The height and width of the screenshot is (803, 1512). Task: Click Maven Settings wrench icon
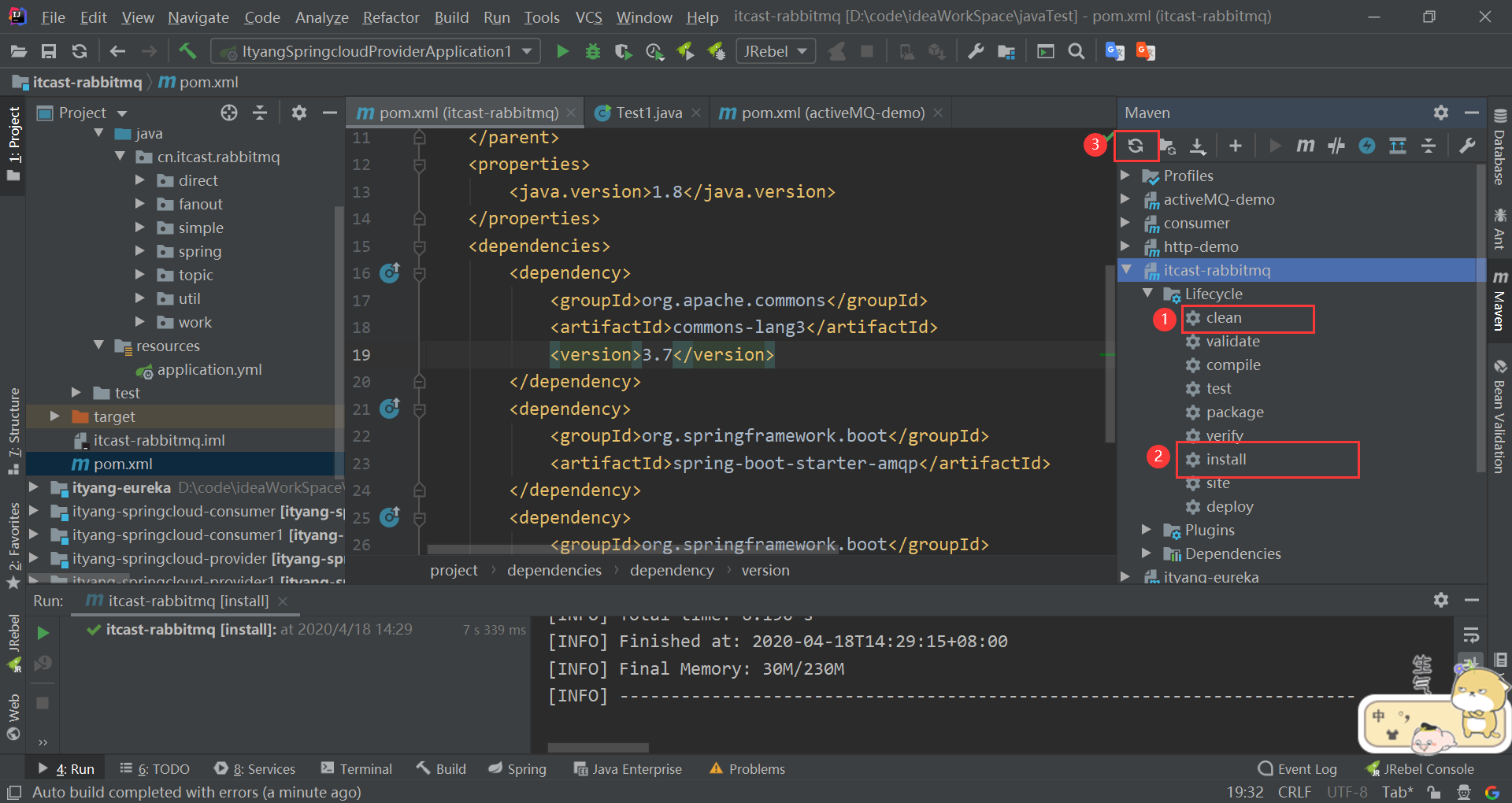coord(1467,146)
